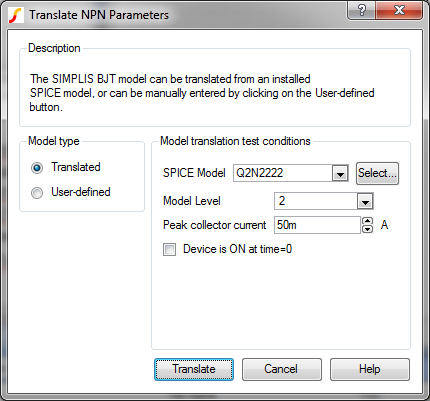Select the Translated radio button
Screen dimensions: 430x401
tap(37, 167)
